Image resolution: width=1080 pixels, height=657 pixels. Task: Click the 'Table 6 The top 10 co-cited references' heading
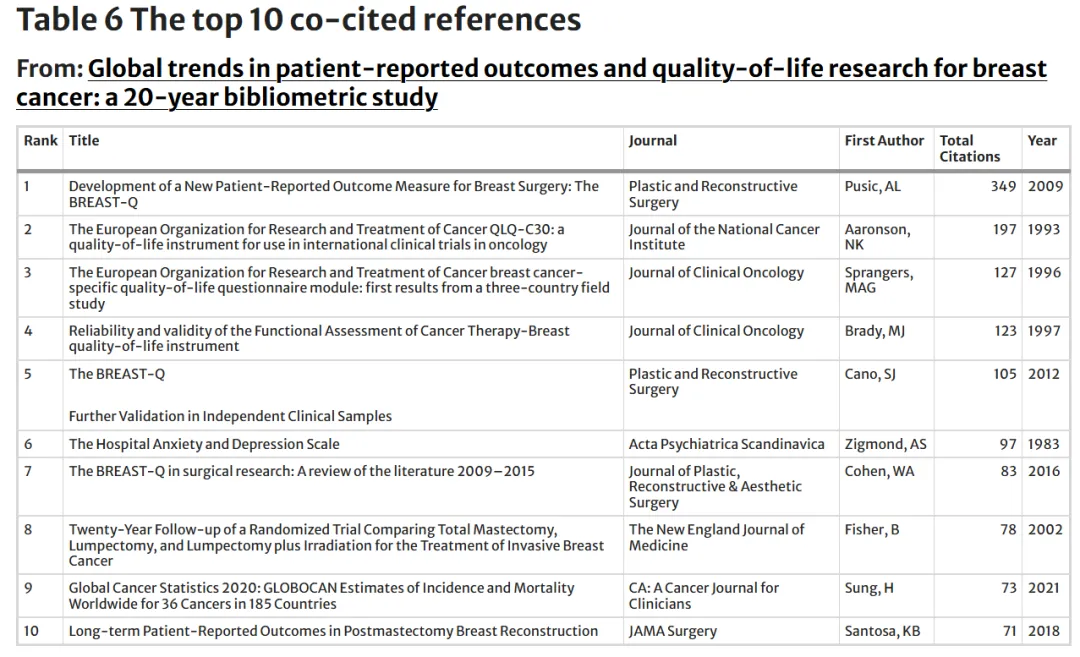(x=299, y=19)
